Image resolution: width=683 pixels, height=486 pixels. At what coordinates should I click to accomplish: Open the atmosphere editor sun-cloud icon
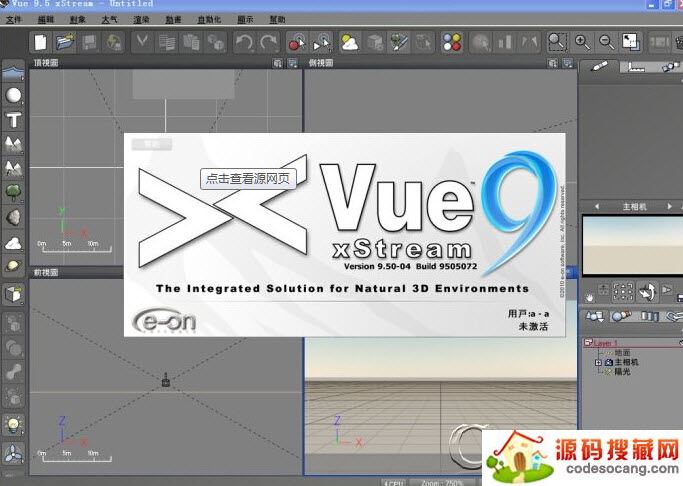pos(350,42)
